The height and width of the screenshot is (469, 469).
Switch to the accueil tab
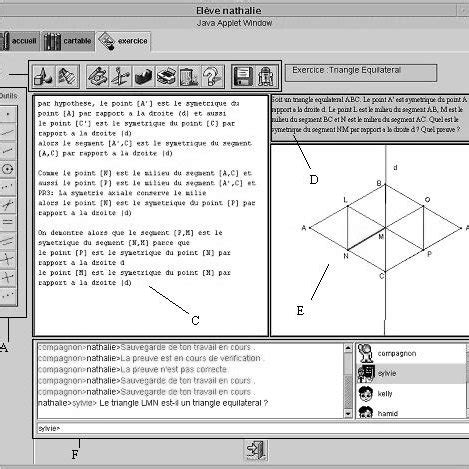pos(19,41)
